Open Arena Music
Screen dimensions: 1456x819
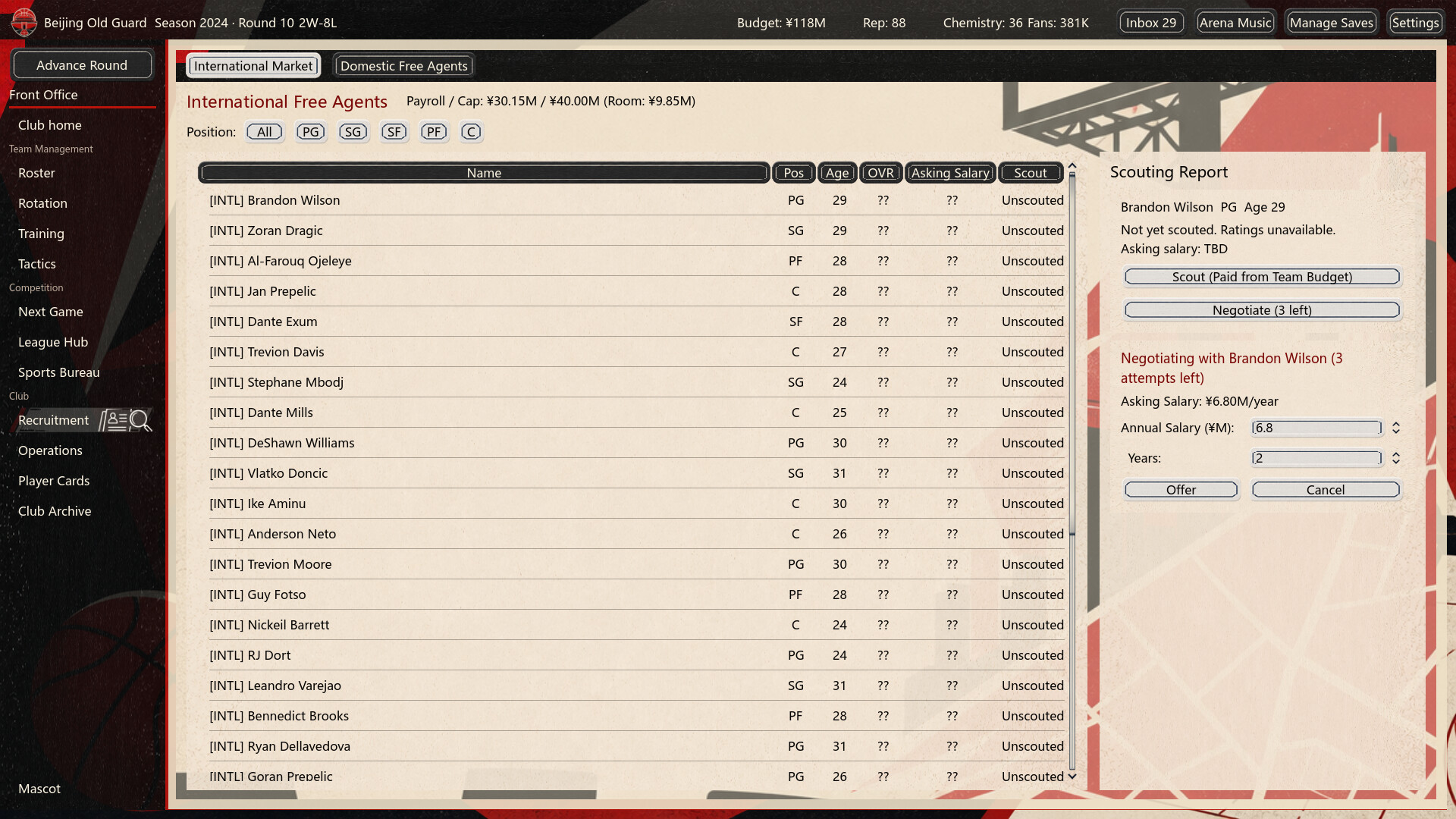[1235, 23]
